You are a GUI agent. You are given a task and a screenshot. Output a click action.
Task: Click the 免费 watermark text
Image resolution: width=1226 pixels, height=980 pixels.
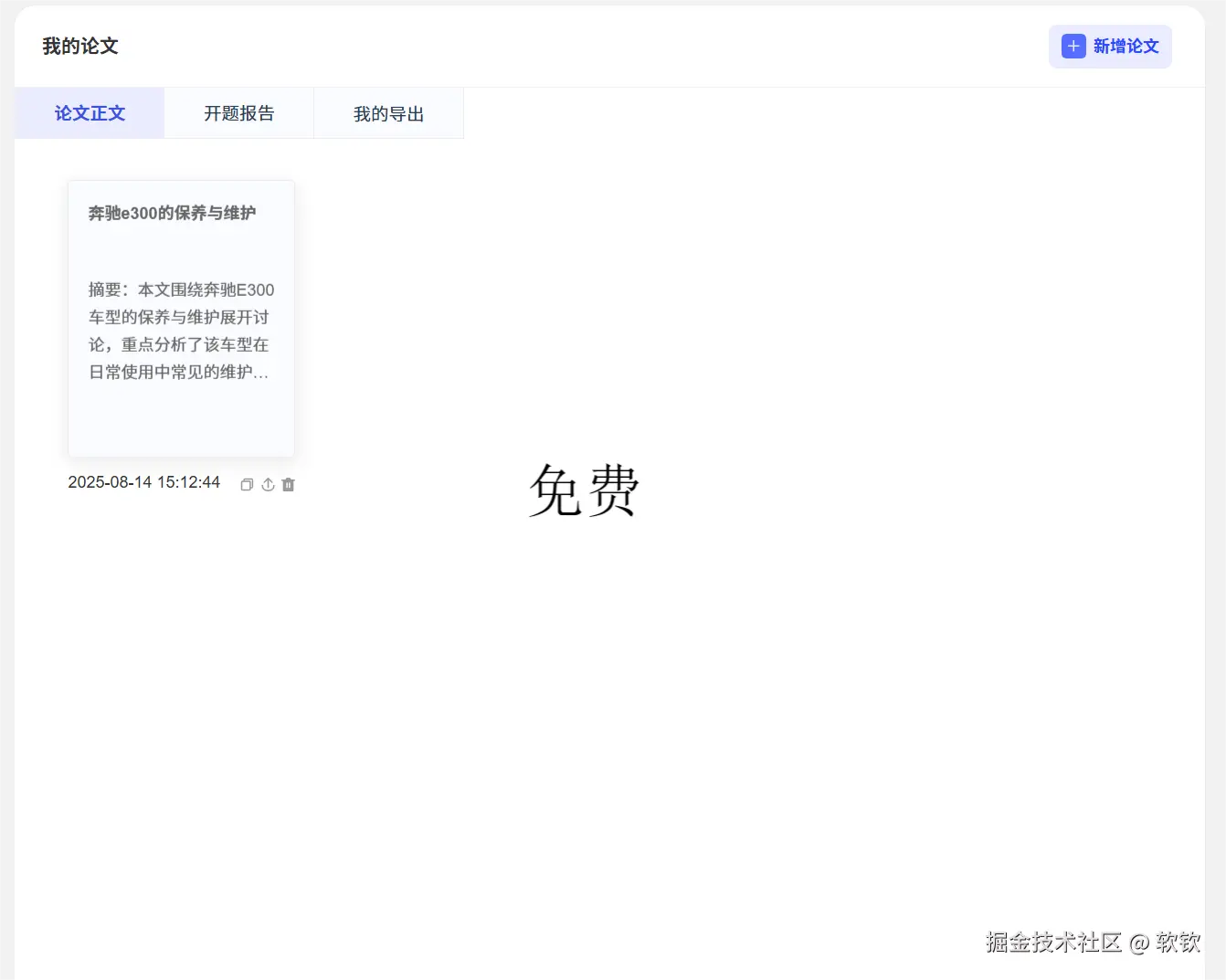click(583, 491)
